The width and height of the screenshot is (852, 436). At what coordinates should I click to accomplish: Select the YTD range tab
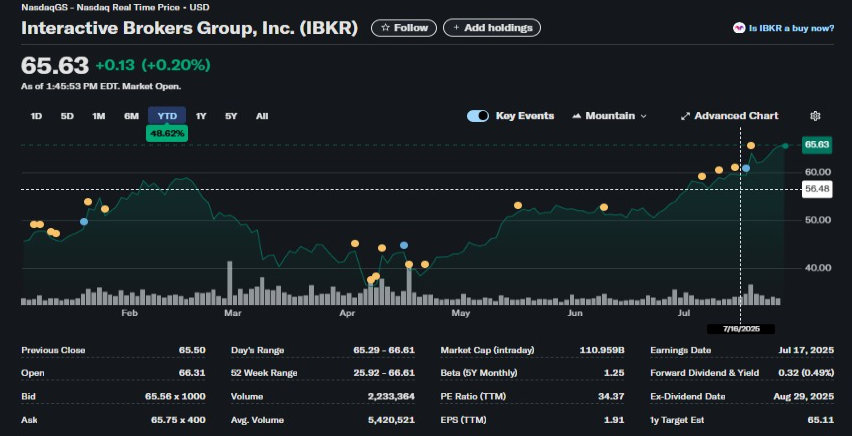[167, 116]
